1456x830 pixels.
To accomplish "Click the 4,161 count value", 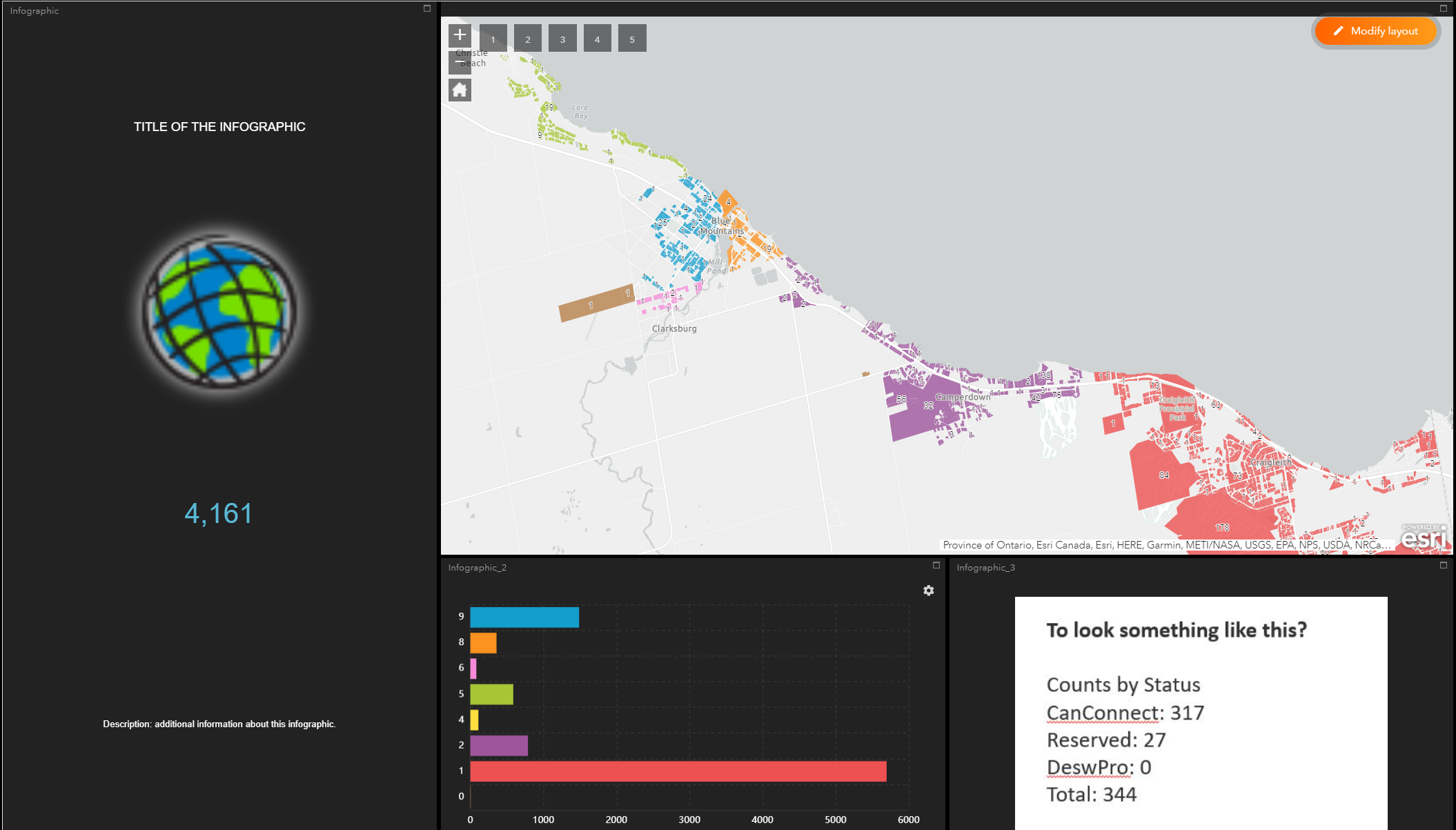I will 219,513.
